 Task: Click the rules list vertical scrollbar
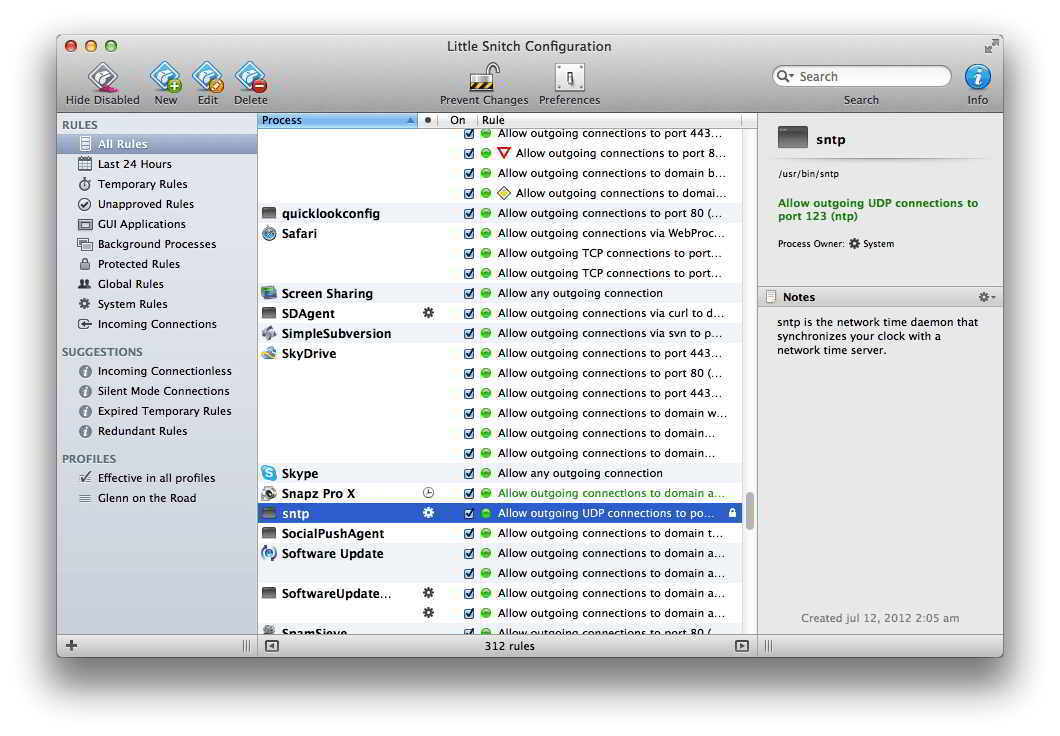pos(749,510)
